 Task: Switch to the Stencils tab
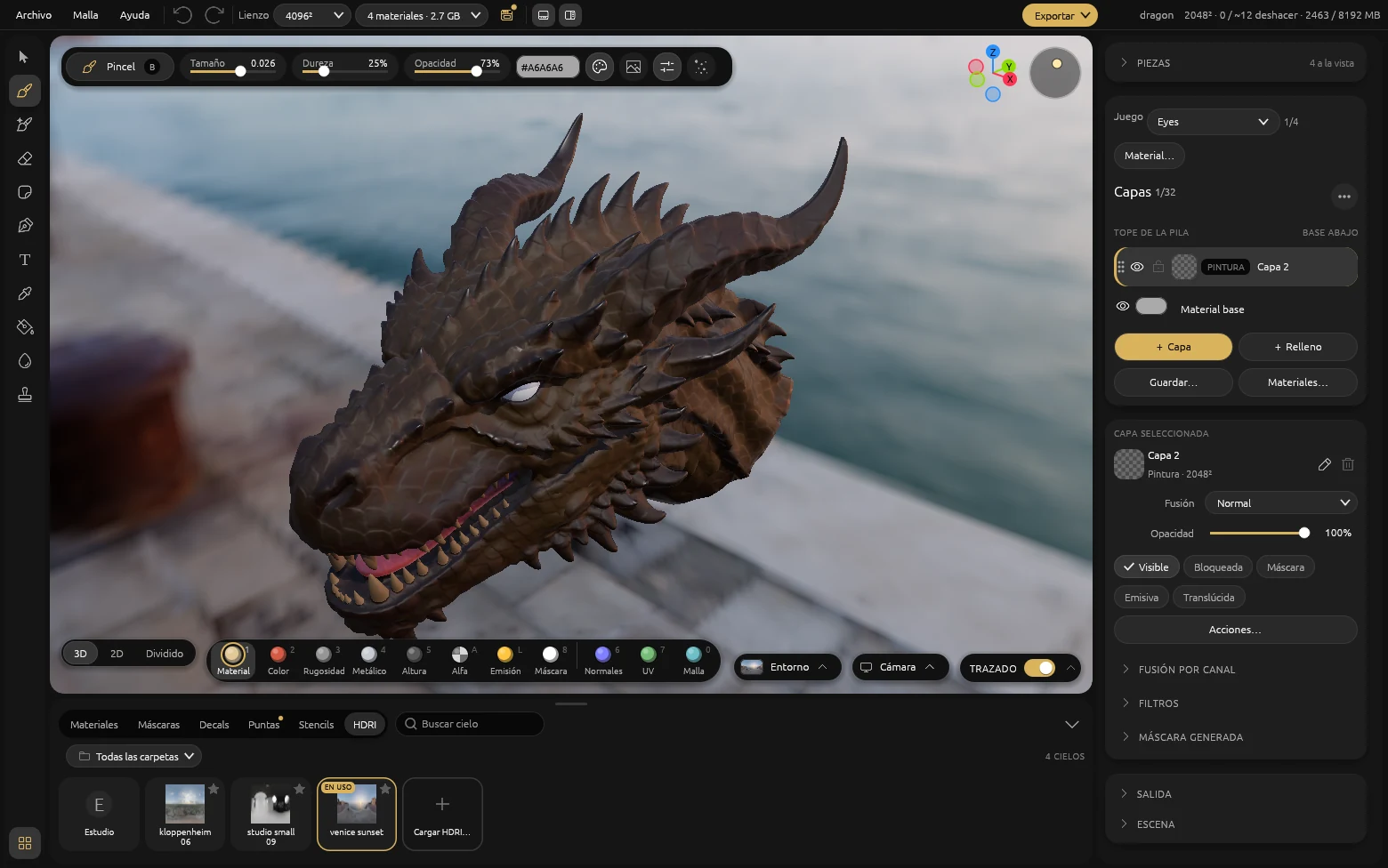[316, 725]
